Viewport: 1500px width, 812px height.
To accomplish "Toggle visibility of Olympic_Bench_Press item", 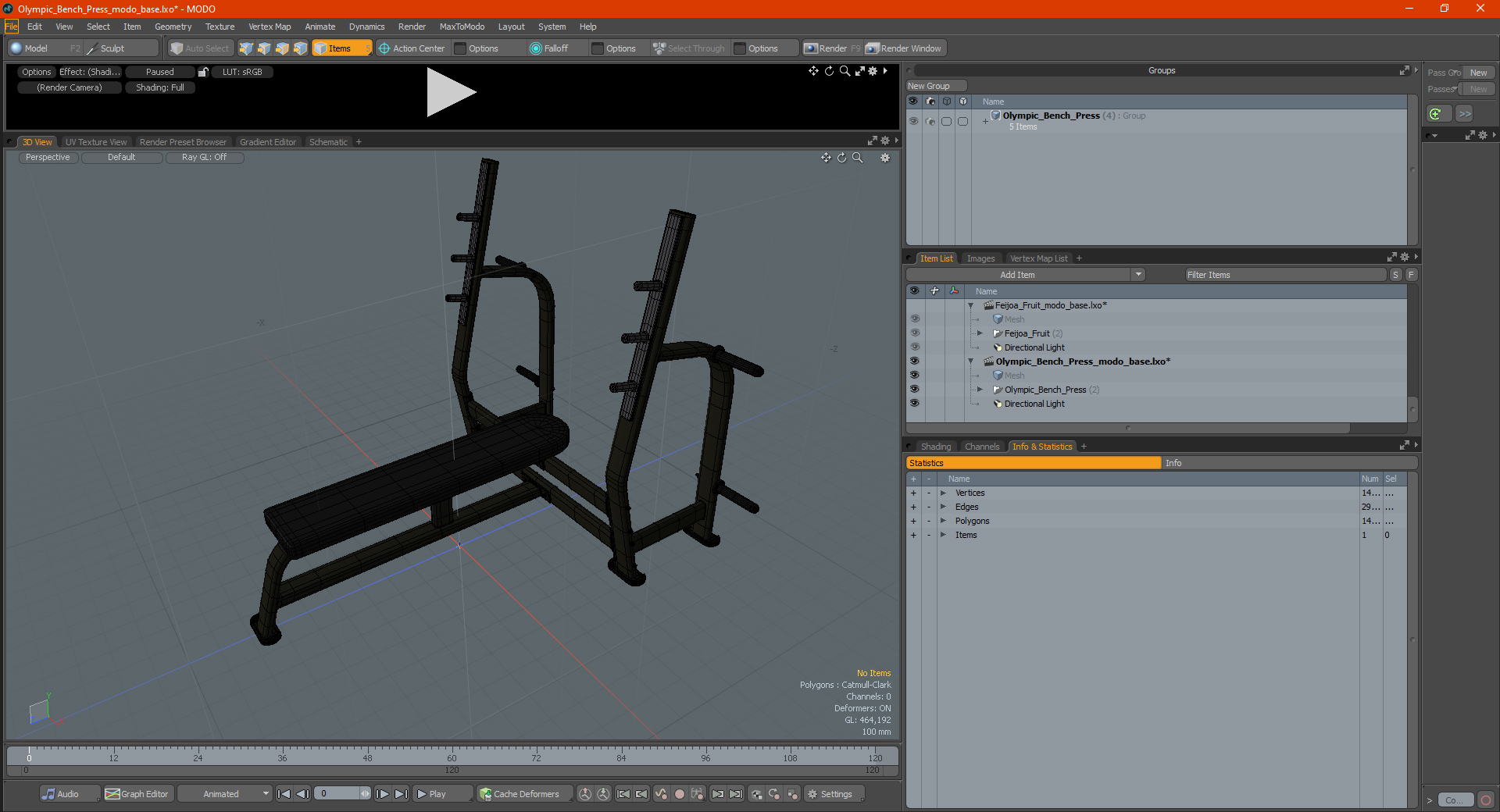I will tap(914, 390).
